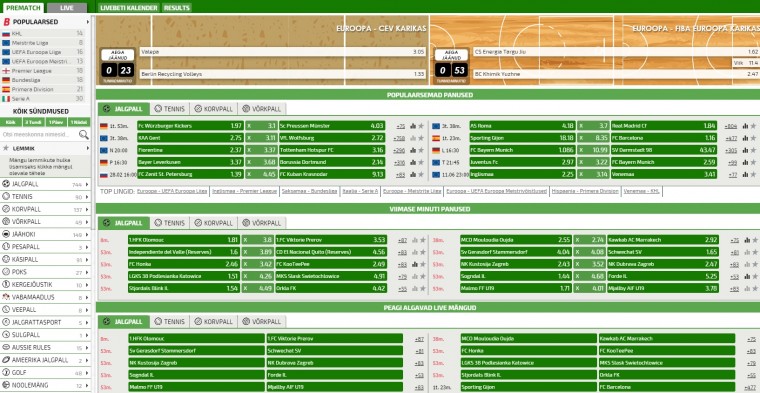This screenshot has height=393, width=760.
Task: Expand the Lemmik favorites section
Action: 88,148
